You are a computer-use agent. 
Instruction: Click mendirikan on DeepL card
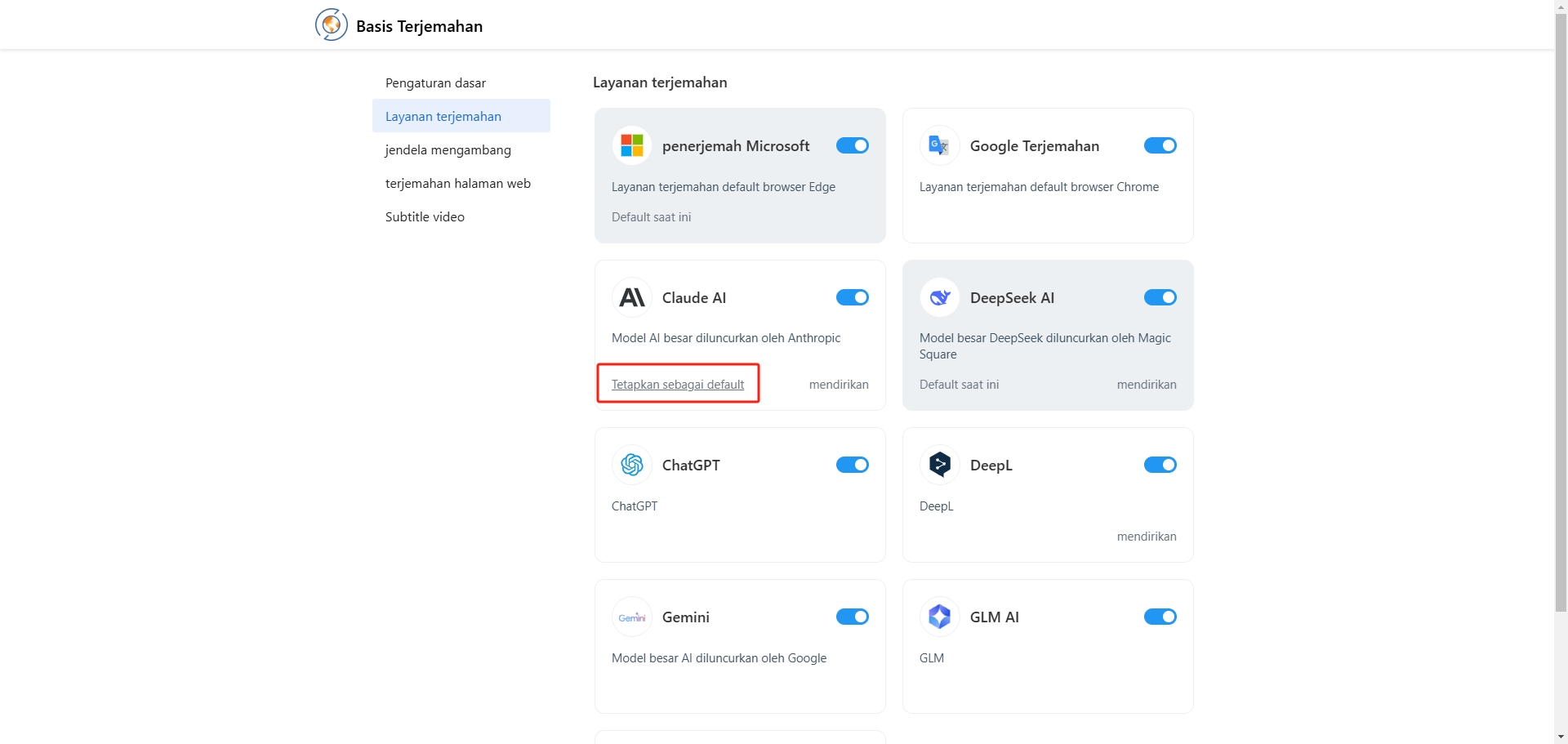[1147, 536]
